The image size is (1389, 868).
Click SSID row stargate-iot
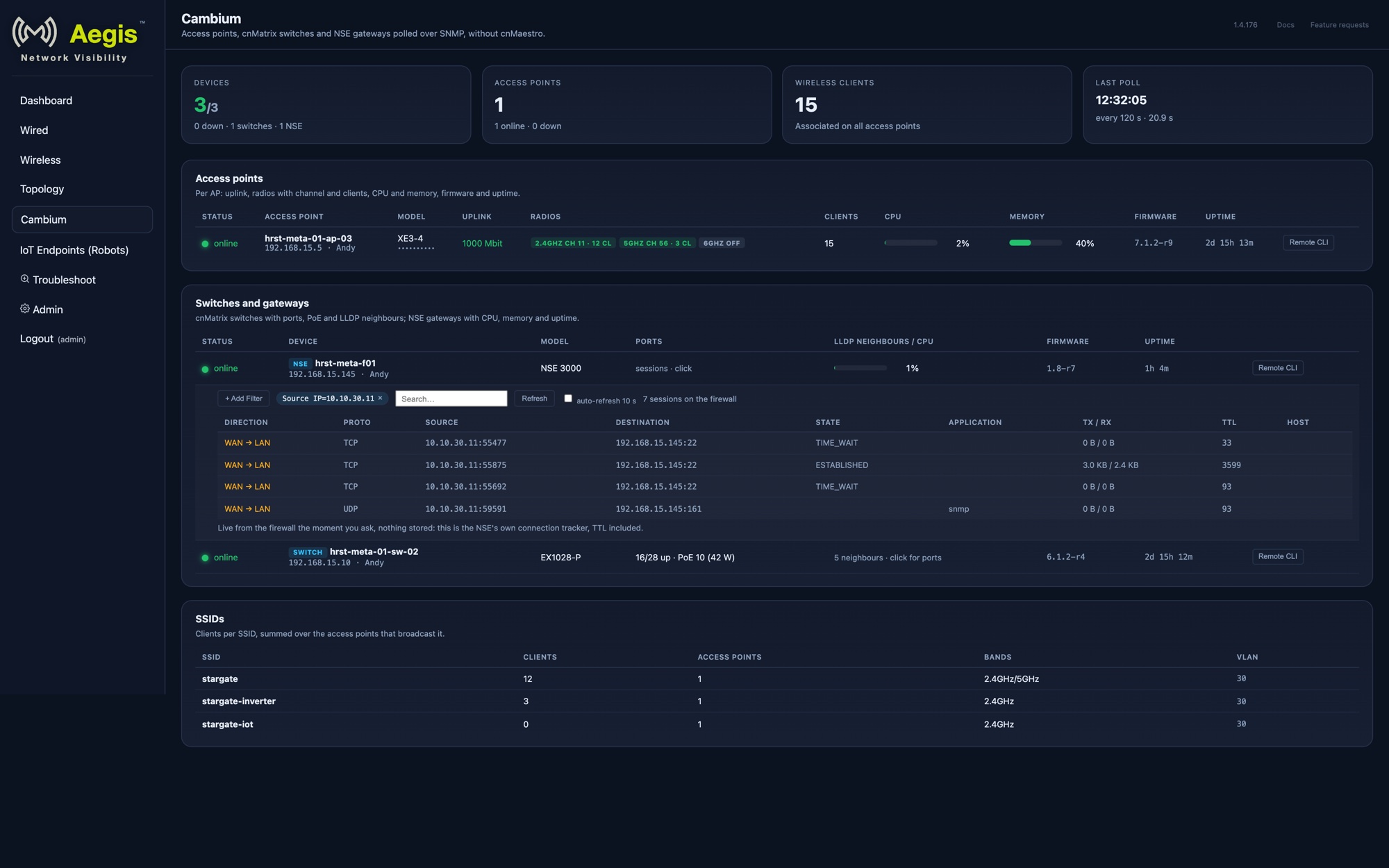coord(776,724)
